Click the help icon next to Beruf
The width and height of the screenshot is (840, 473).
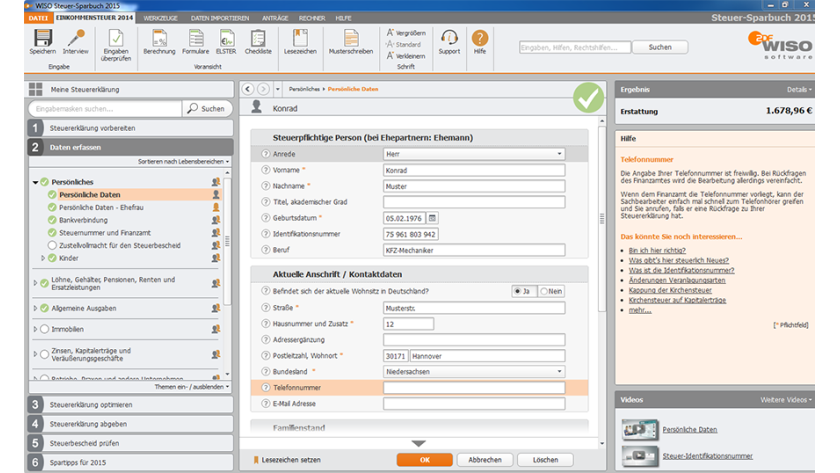265,248
